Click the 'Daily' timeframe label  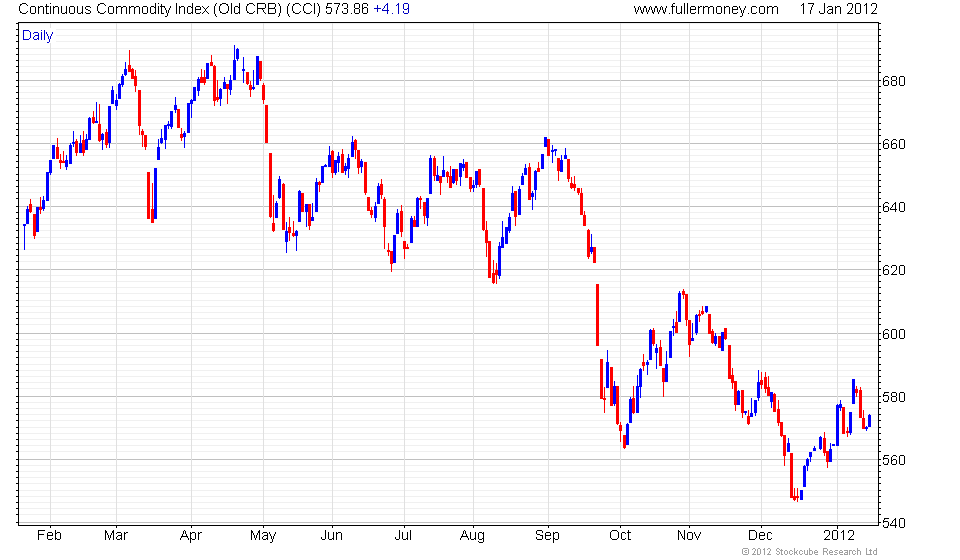(37, 35)
